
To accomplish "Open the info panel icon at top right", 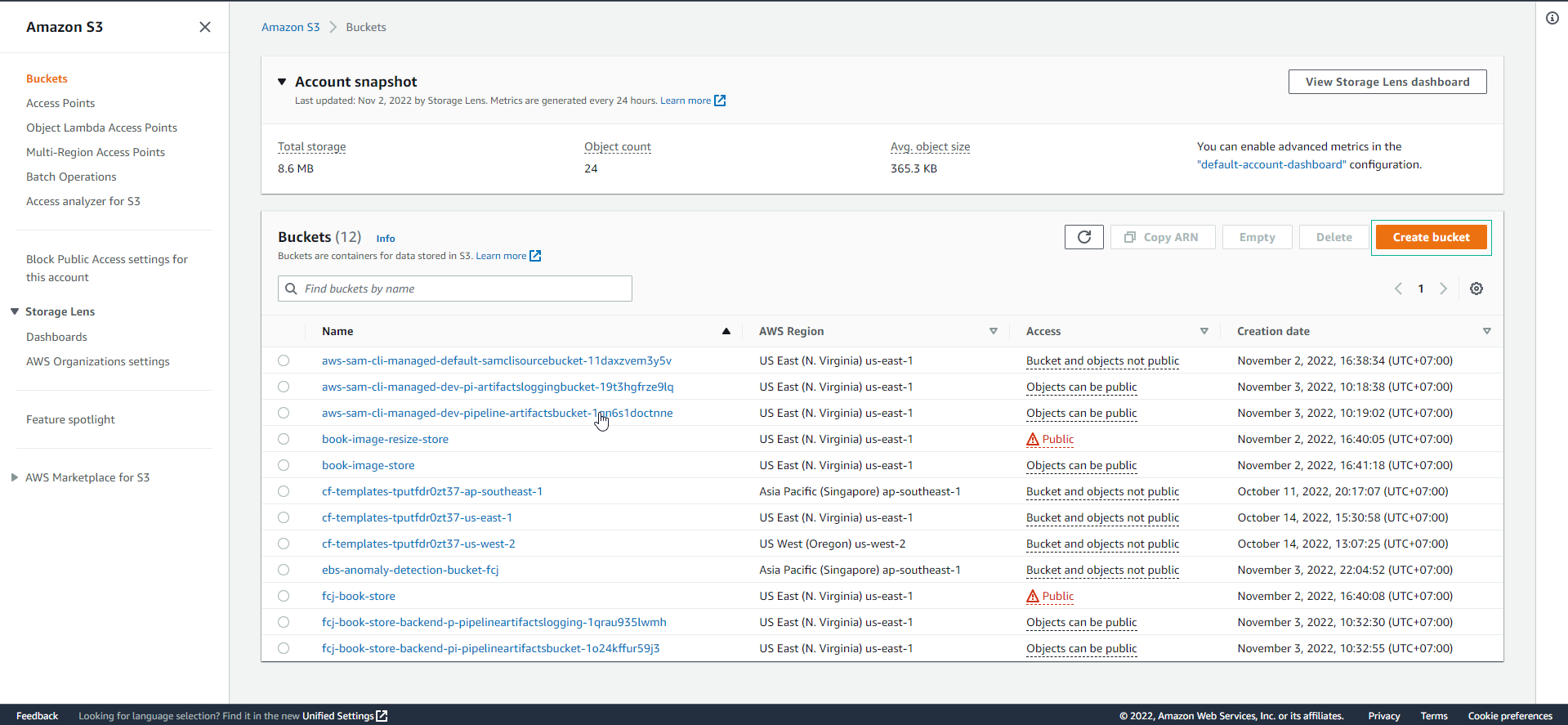I will point(1552,18).
